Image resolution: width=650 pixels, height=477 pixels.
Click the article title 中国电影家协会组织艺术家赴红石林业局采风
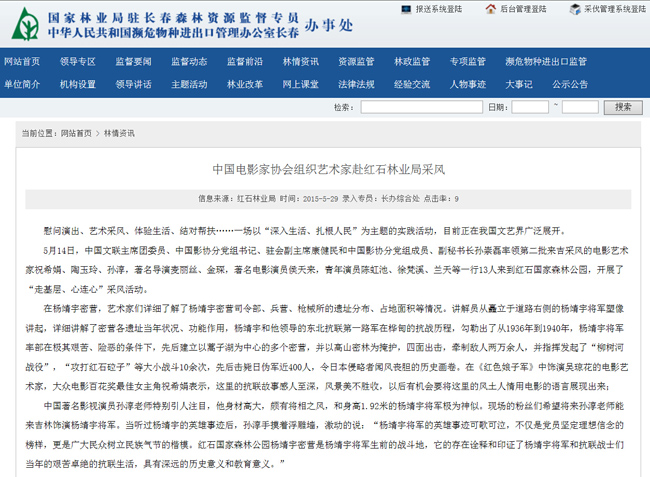[x=328, y=169]
